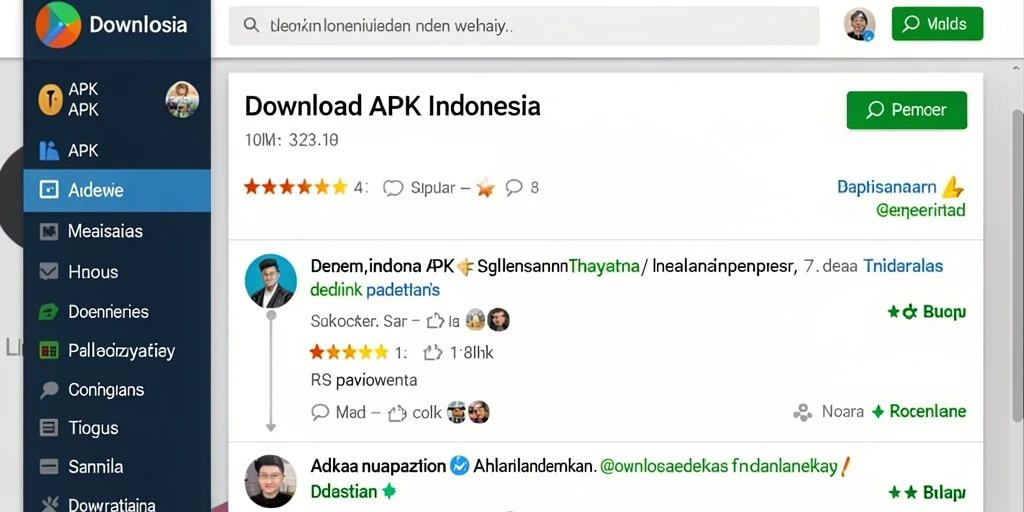
Task: Click the Tiogus list icon
Action: click(x=49, y=428)
